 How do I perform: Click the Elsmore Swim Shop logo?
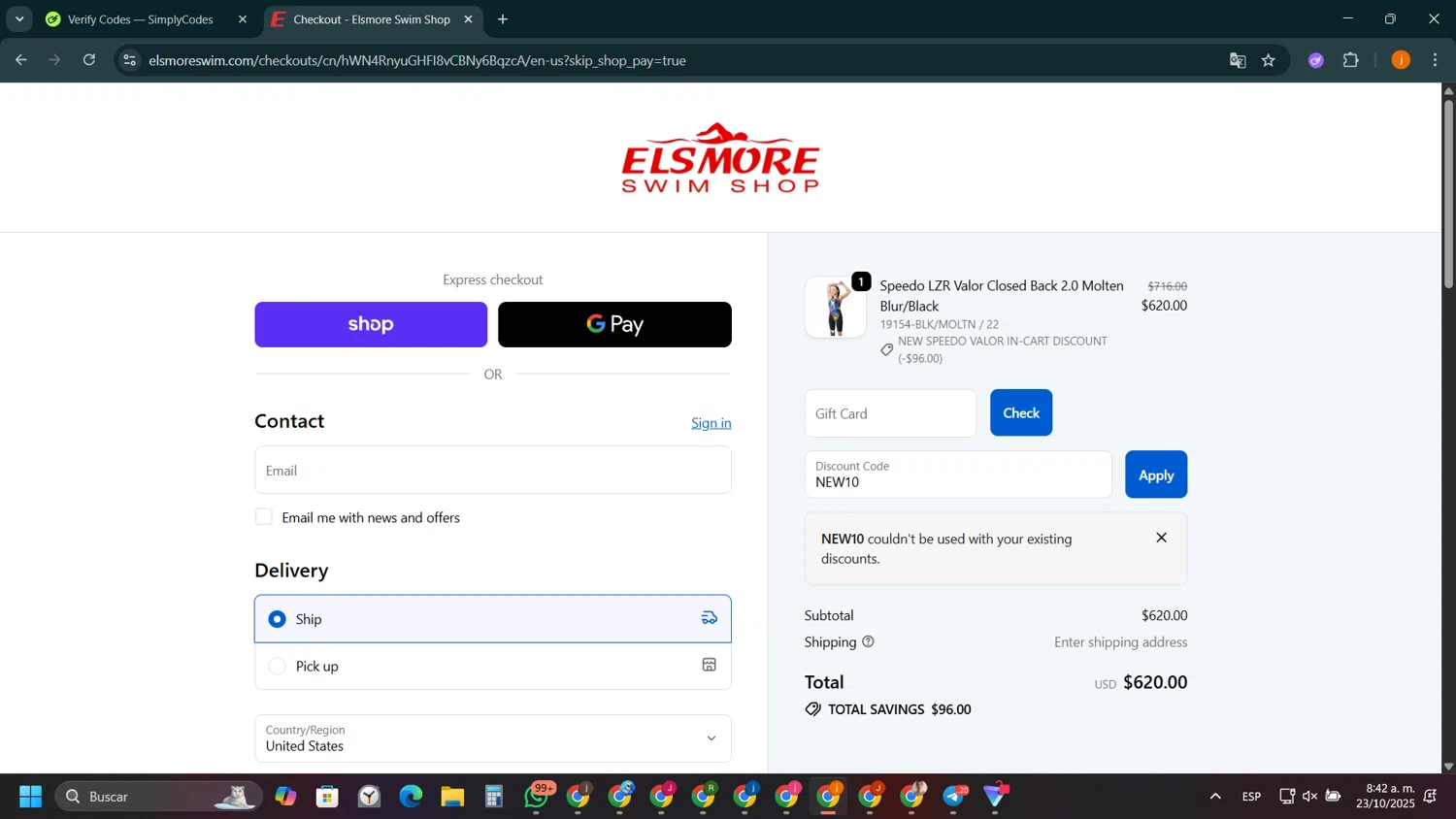[x=720, y=157]
